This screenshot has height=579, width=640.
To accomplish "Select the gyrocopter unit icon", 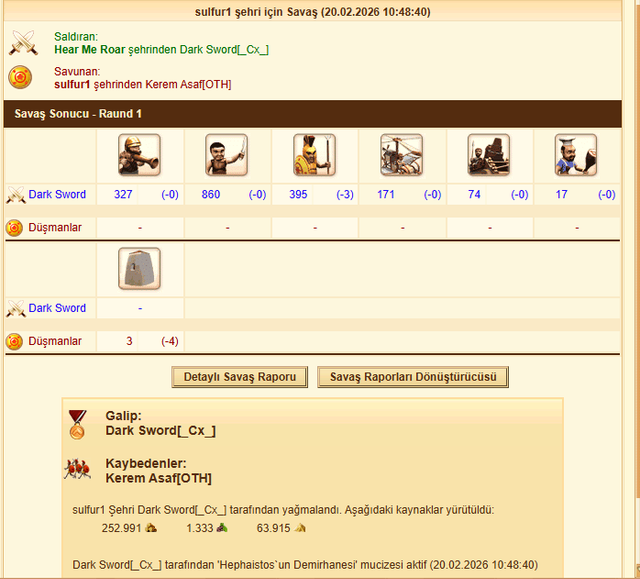I will pos(402,155).
